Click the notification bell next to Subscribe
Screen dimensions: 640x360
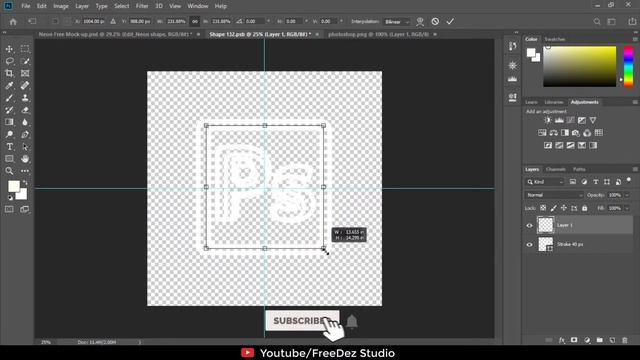(x=352, y=322)
